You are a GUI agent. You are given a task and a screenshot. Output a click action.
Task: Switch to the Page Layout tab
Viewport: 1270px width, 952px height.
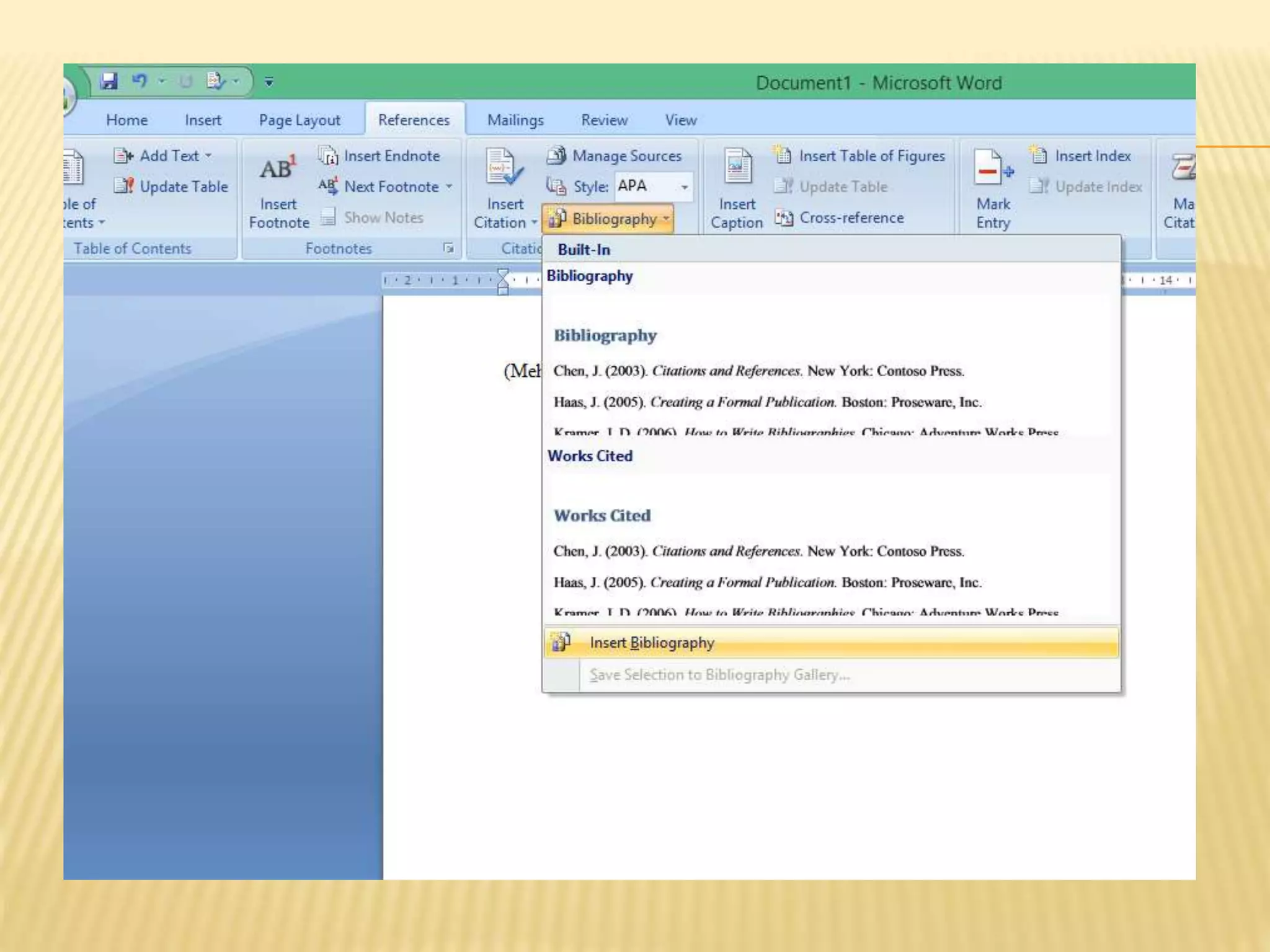299,120
